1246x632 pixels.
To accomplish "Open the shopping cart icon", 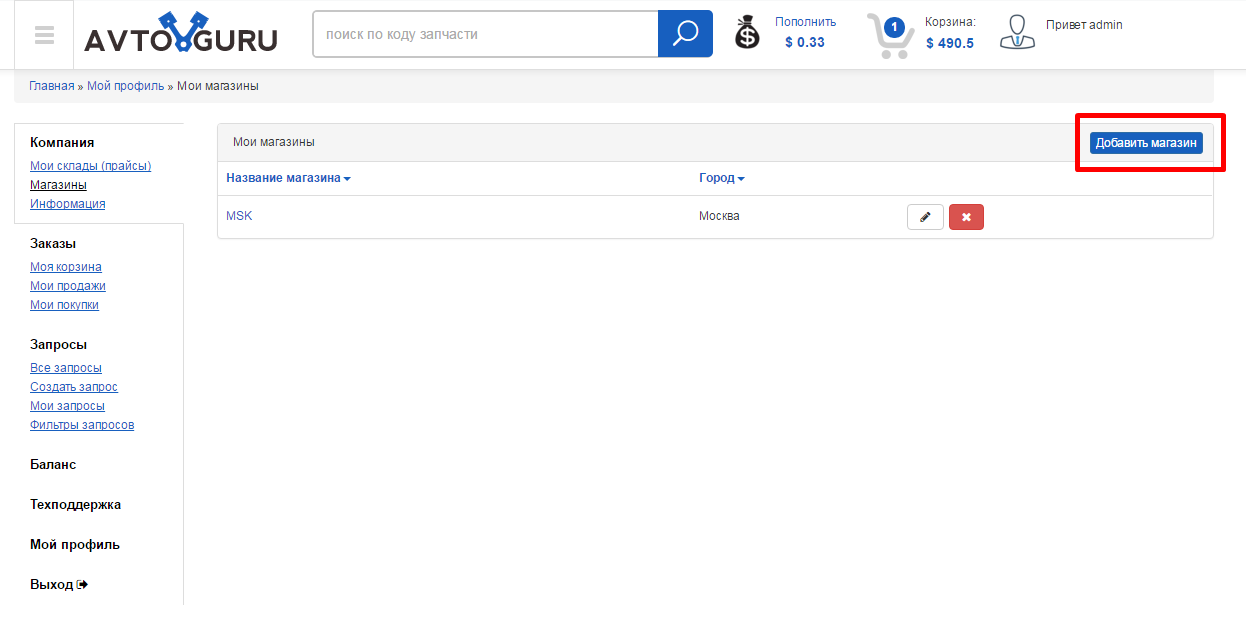I will (x=889, y=36).
